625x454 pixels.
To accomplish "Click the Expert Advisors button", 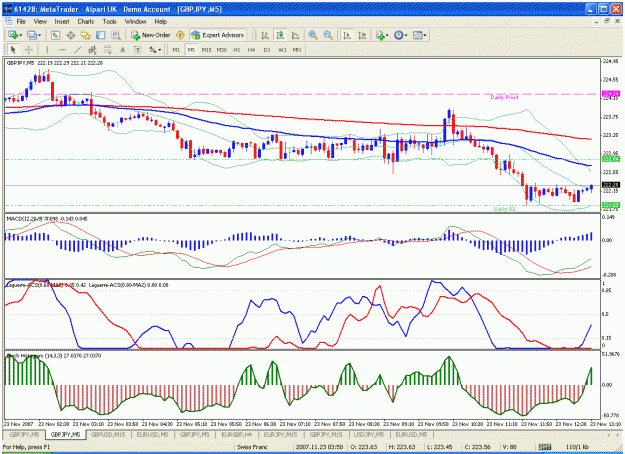I will [x=218, y=35].
